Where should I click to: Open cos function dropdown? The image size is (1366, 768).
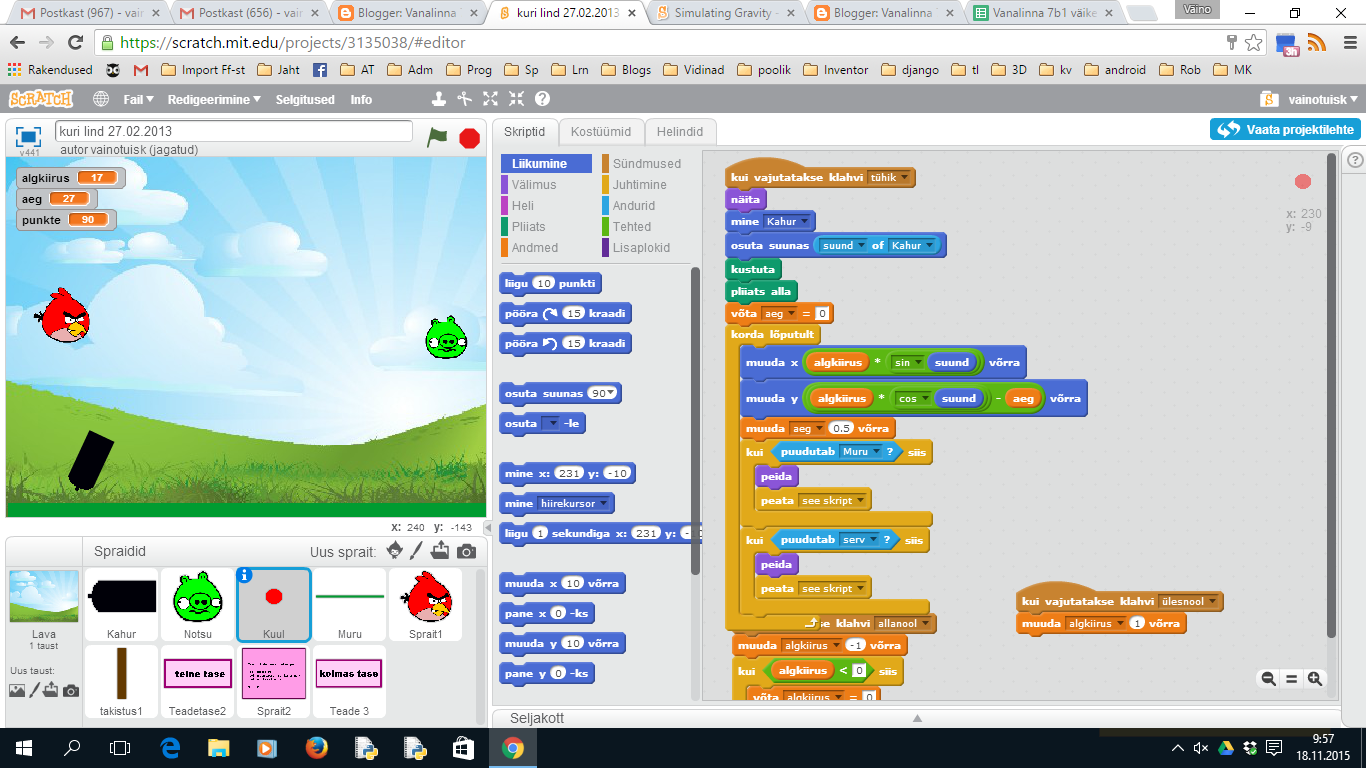coord(913,399)
